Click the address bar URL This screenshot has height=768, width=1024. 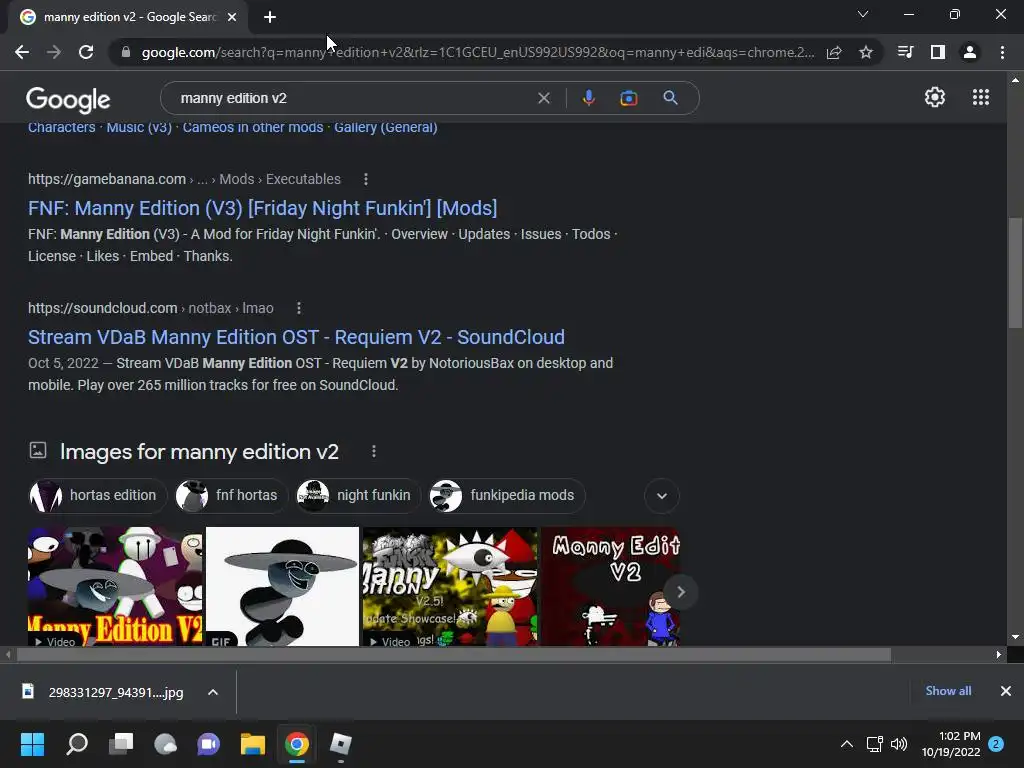pos(478,52)
